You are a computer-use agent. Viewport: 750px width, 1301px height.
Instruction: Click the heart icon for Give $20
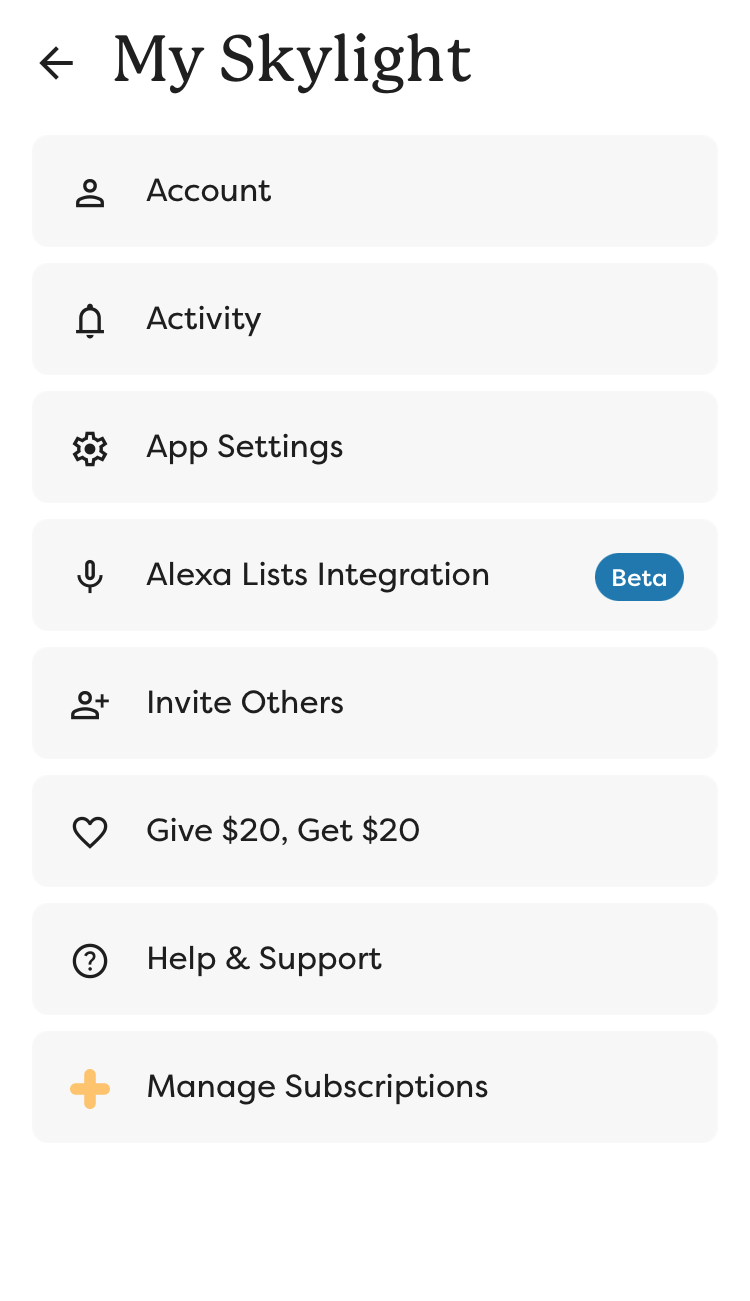pyautogui.click(x=90, y=832)
